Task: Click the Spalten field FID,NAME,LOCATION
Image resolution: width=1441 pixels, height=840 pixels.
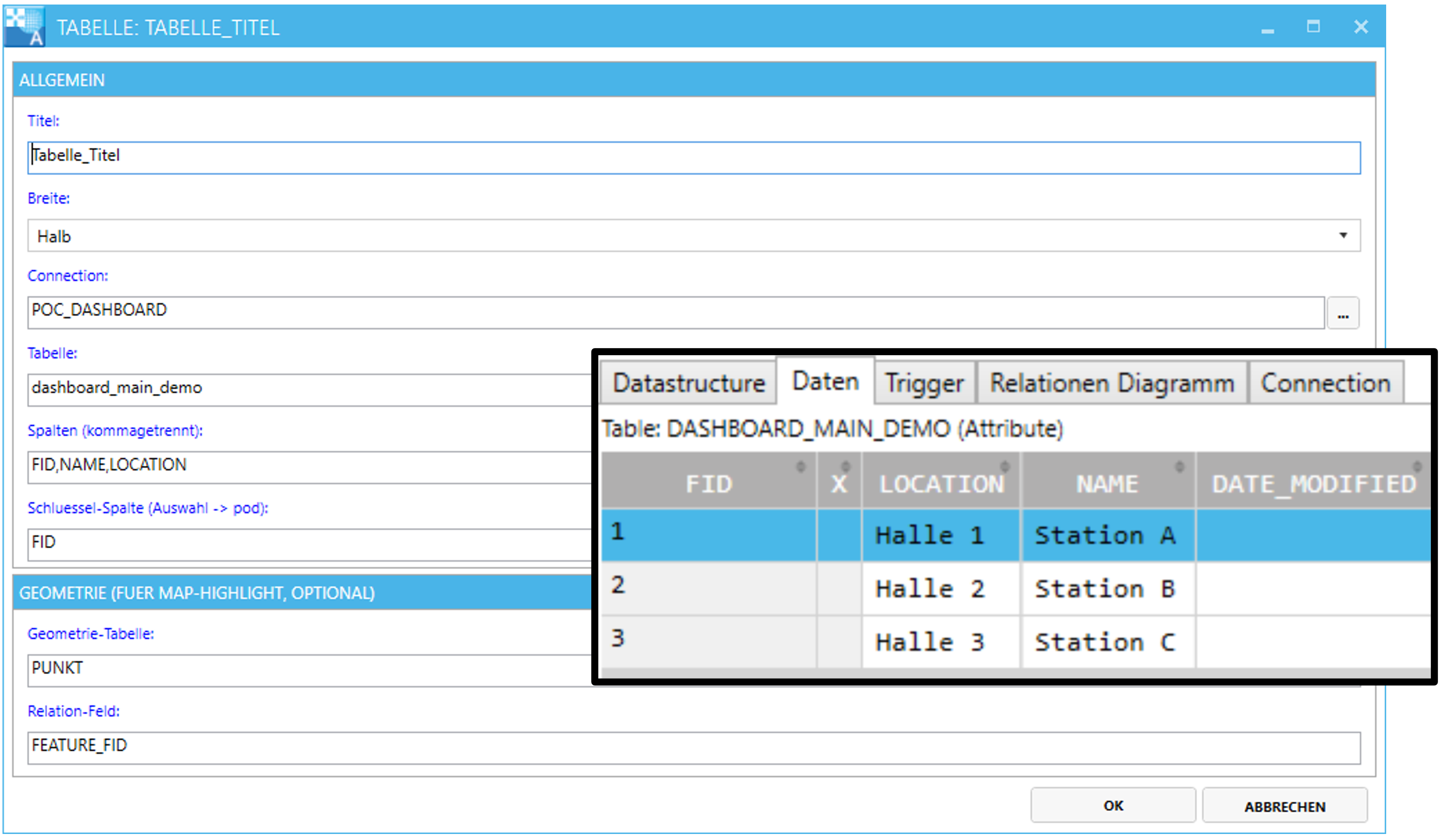Action: (x=309, y=467)
